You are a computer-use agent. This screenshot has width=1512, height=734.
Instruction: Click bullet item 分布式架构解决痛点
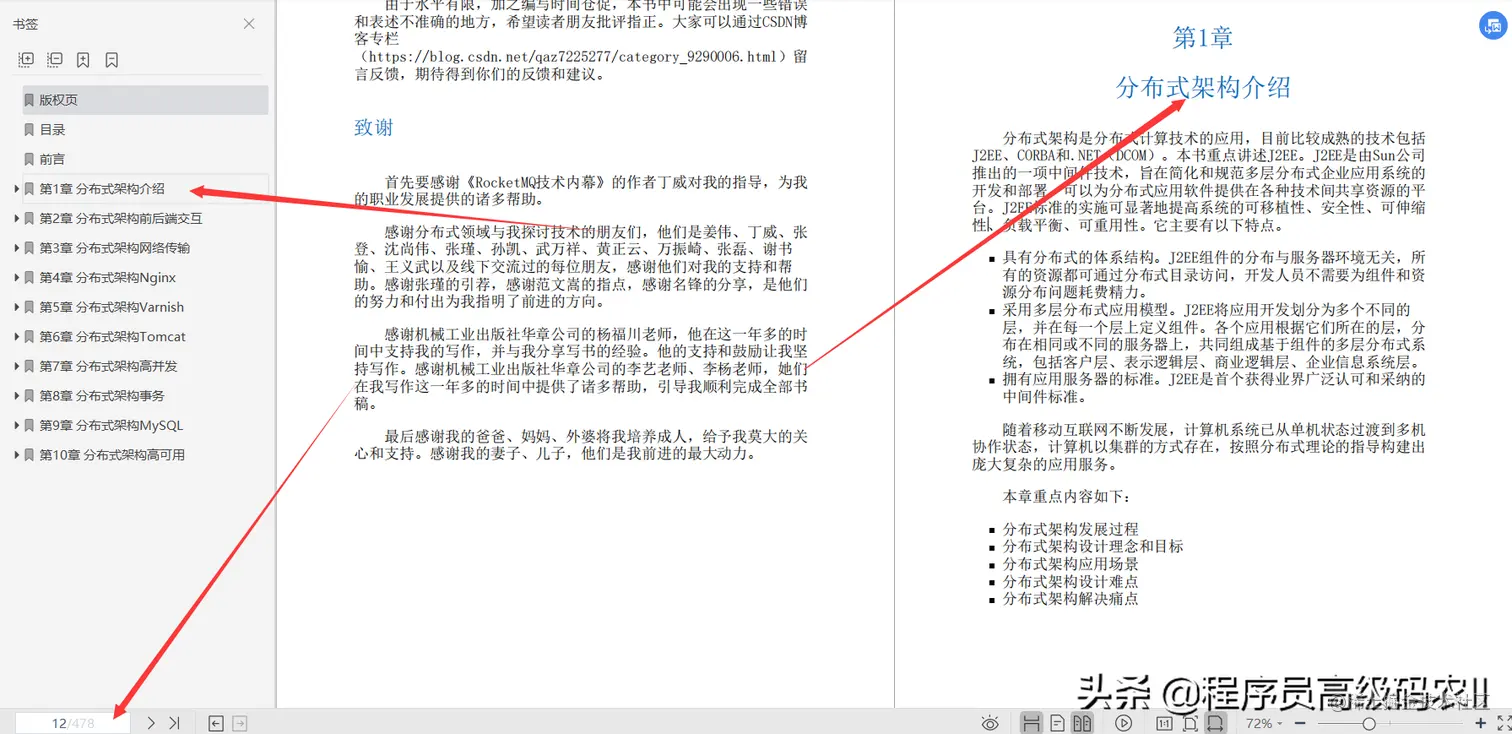(x=1071, y=599)
